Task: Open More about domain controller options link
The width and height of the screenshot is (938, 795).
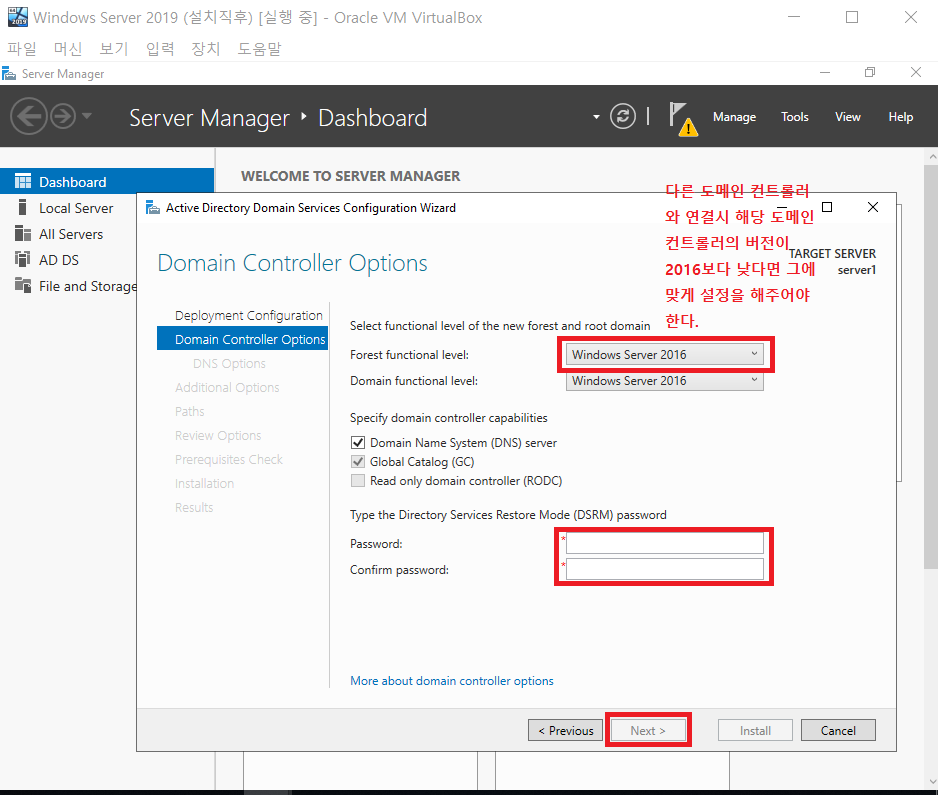Action: [x=452, y=681]
